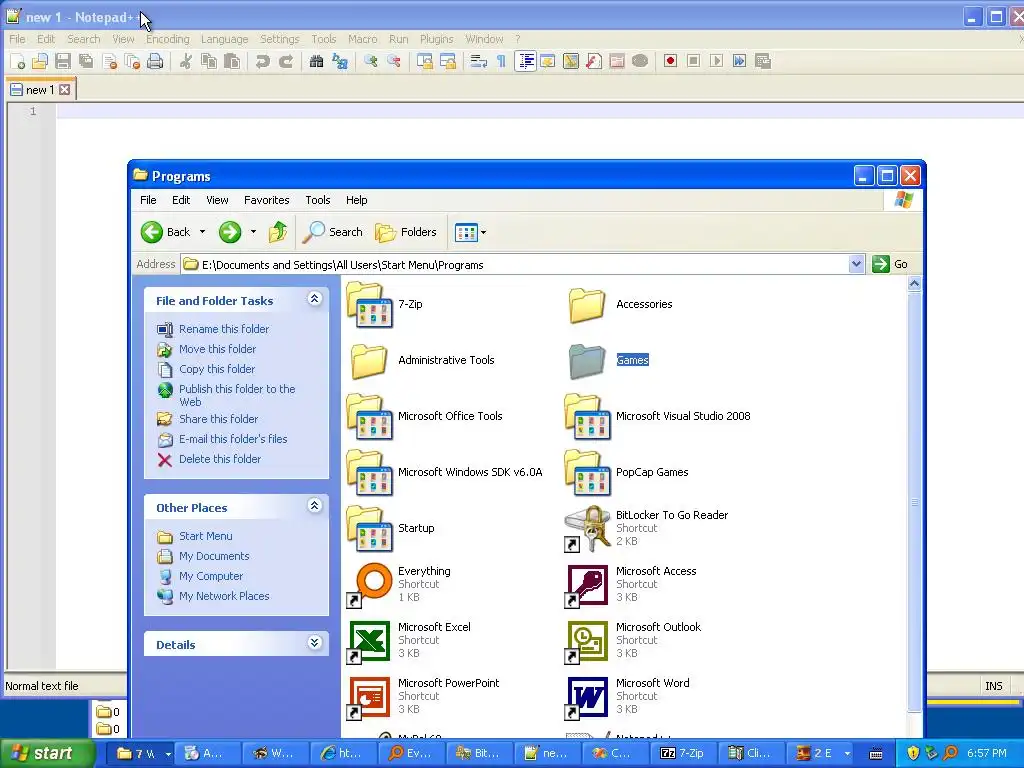Undo last action in Notepad++ toolbar
Screen dimensions: 1024x768
263,61
